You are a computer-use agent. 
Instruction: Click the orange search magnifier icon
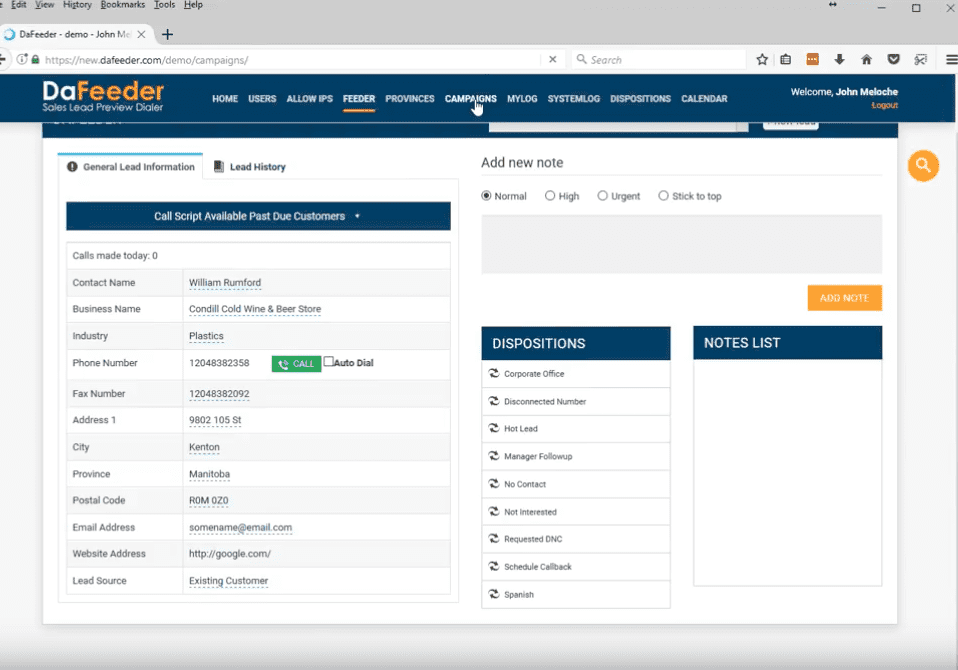[923, 166]
